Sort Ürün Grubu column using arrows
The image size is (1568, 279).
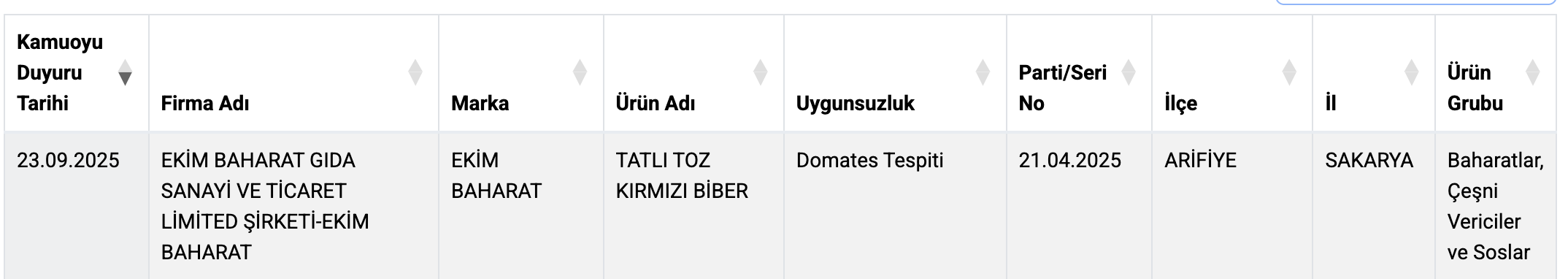pos(1533,72)
